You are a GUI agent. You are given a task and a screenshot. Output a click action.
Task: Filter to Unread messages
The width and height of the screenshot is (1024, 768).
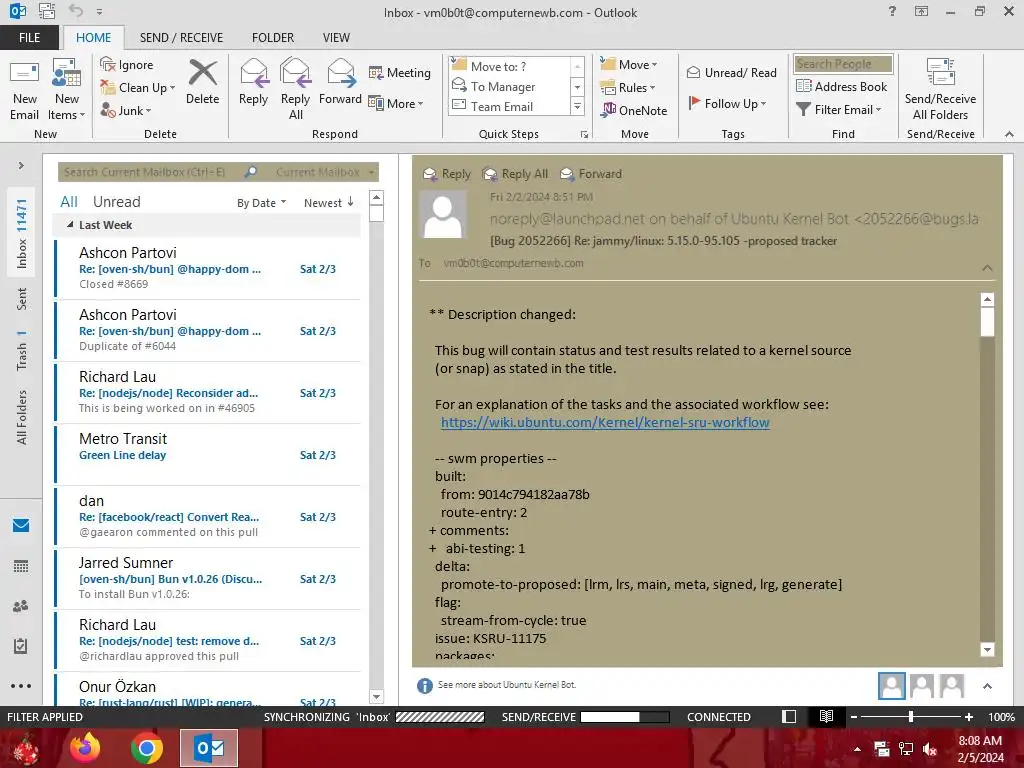coord(116,202)
